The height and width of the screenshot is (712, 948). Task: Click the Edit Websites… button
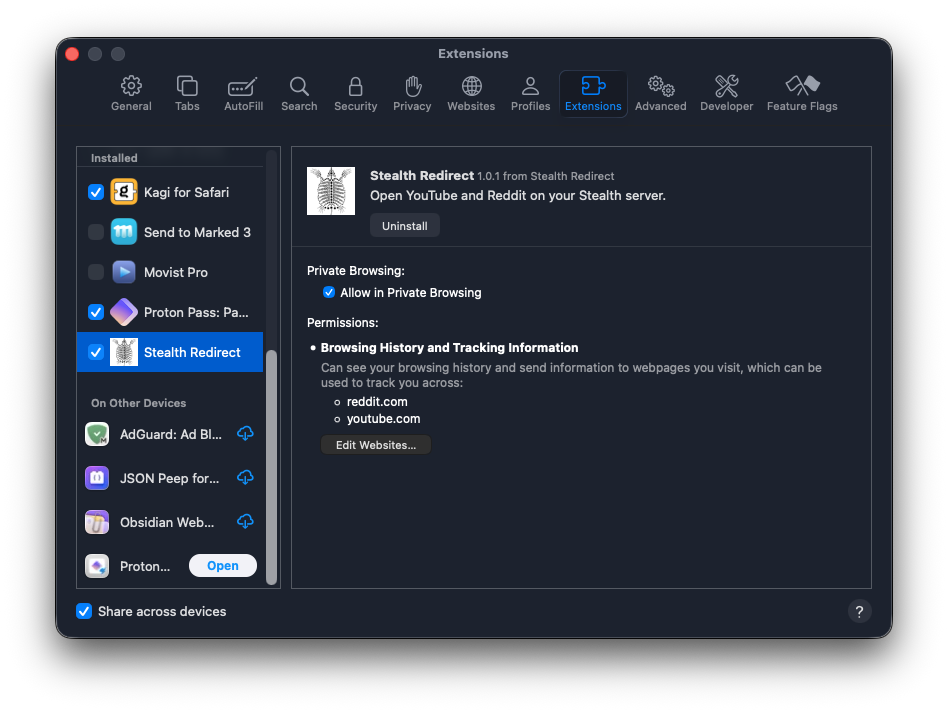(376, 445)
